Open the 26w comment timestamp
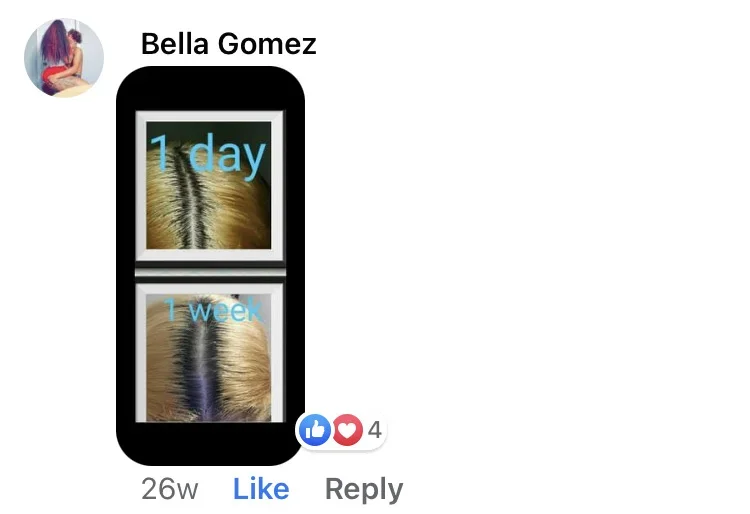Screen dimensions: 750x514 click(169, 489)
